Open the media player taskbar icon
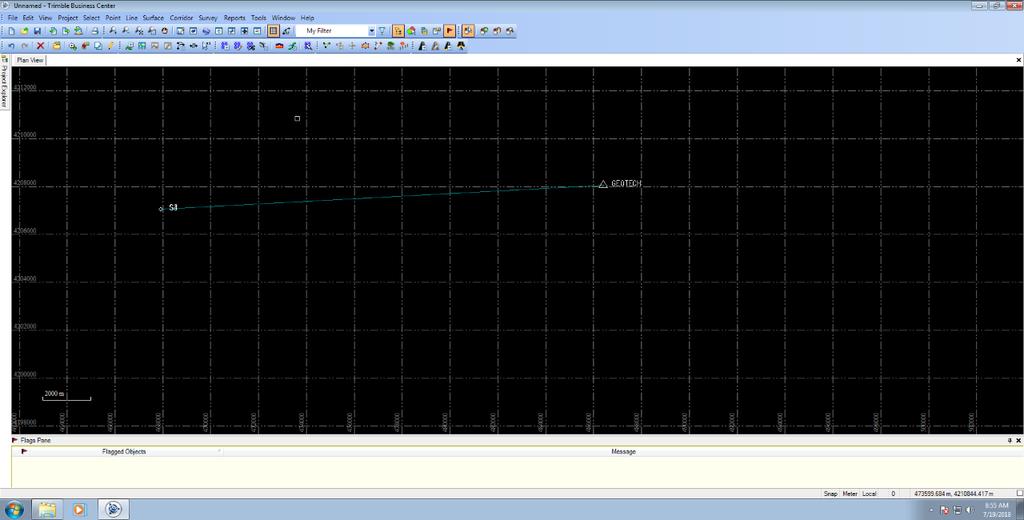The width and height of the screenshot is (1024, 520). pos(79,509)
